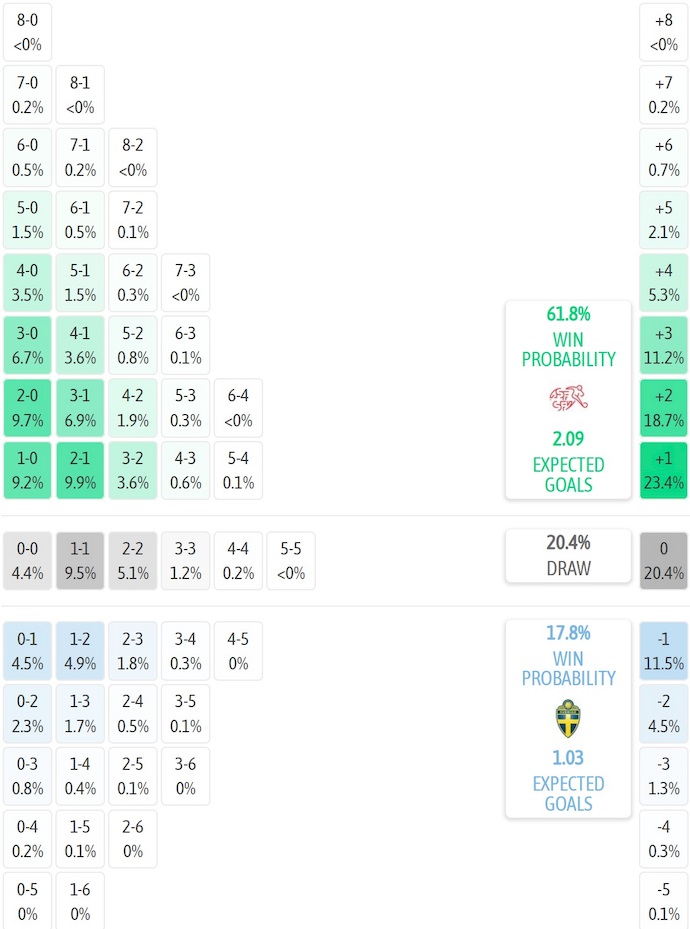This screenshot has width=690, height=929.
Task: Click the Sweden team crest icon
Action: coord(568,718)
